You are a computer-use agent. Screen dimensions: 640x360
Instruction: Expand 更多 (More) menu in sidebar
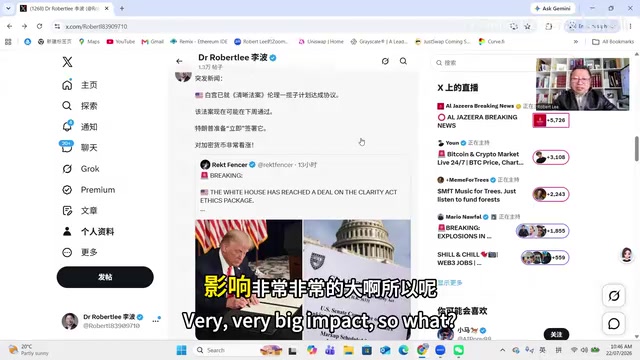(x=80, y=252)
